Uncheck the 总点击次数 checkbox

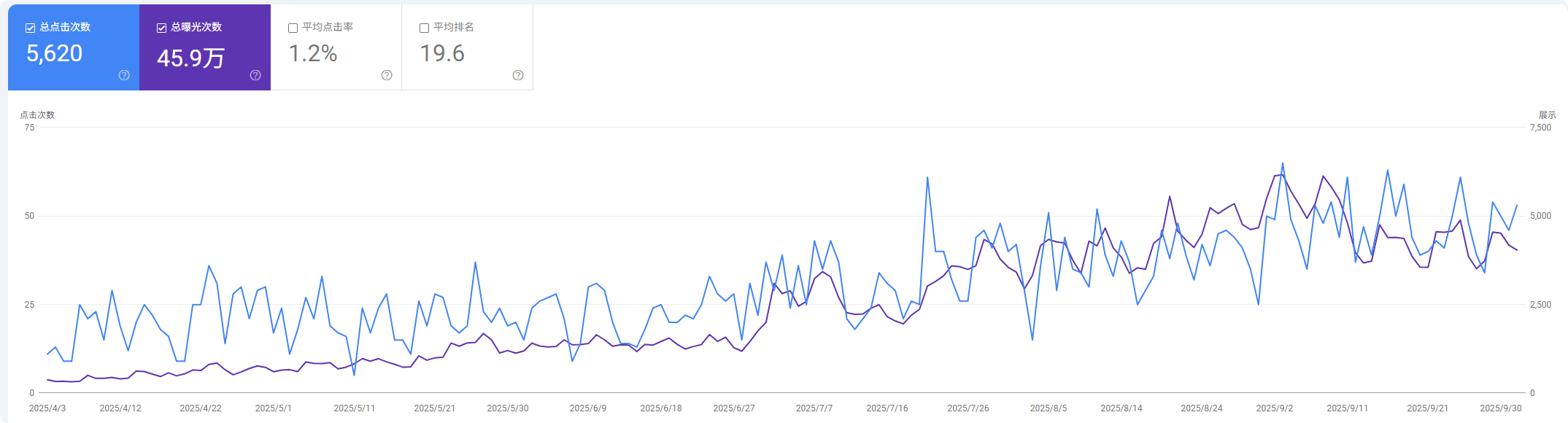point(30,28)
